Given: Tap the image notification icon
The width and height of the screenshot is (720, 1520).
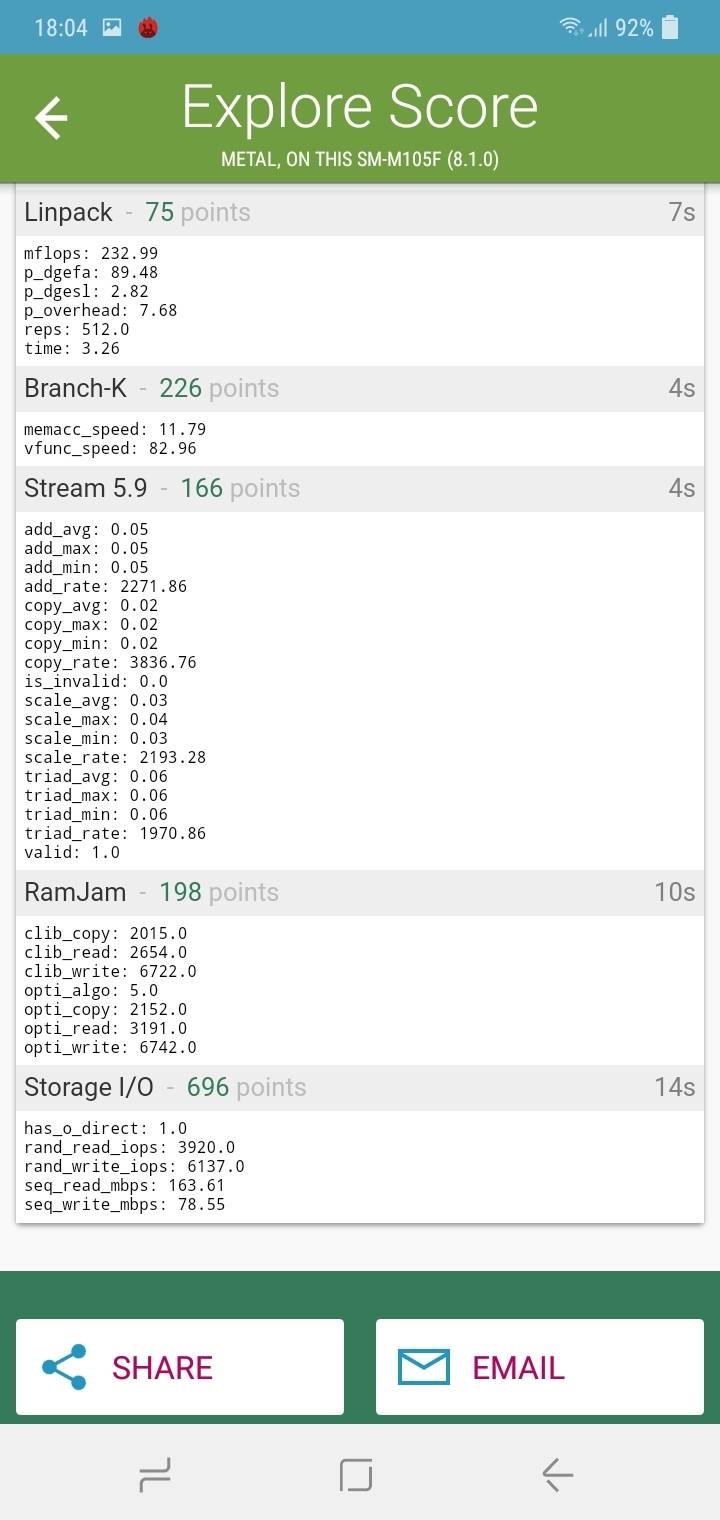Looking at the screenshot, I should pyautogui.click(x=112, y=28).
